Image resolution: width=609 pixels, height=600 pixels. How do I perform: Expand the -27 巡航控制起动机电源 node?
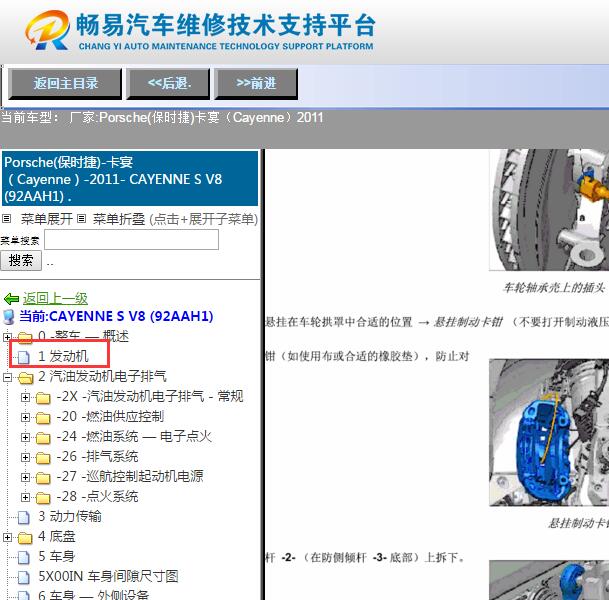click(x=25, y=477)
